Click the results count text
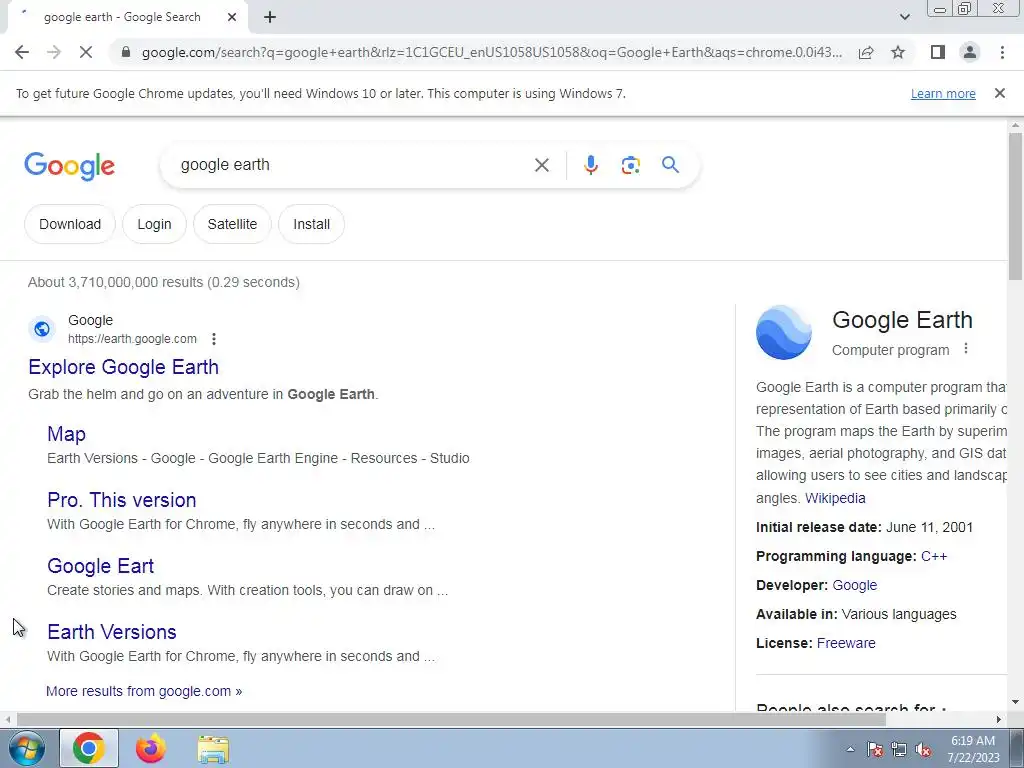This screenshot has height=768, width=1024. click(164, 282)
